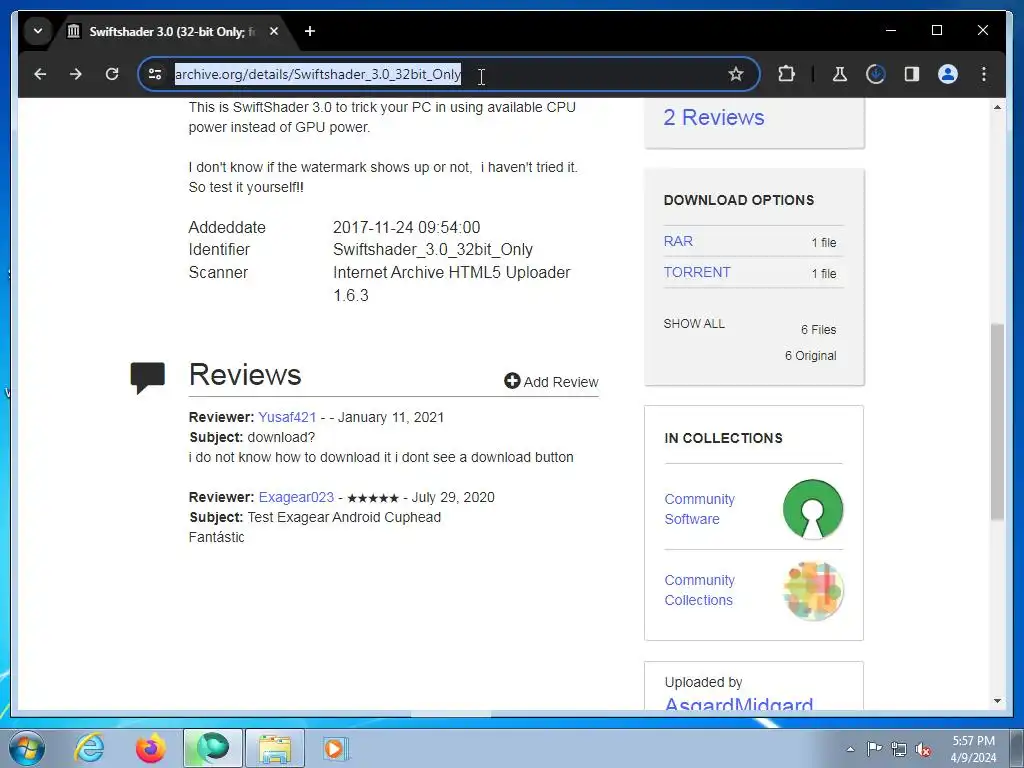Click the Addeddate value 2017-11-24 09:54:00

406,227
